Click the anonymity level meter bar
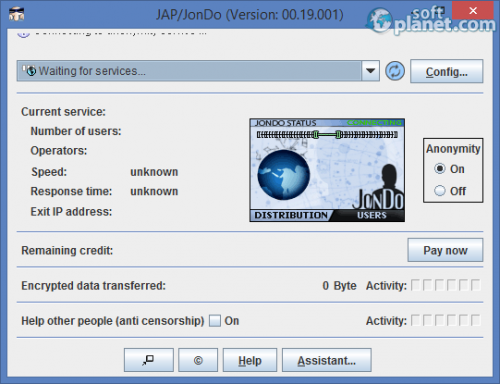The height and width of the screenshot is (384, 500). pyautogui.click(x=327, y=135)
